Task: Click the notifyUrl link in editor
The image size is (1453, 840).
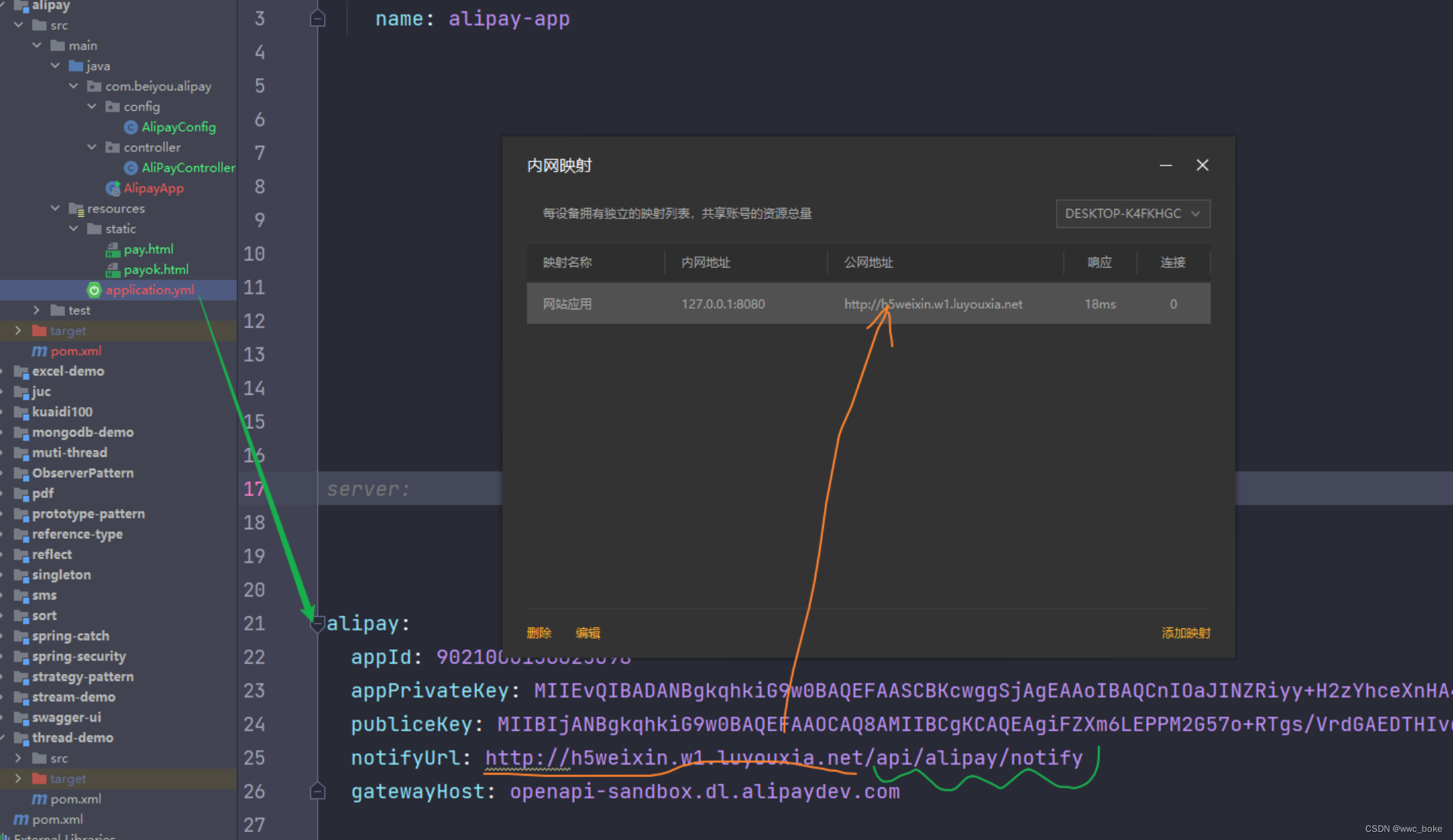Action: (784, 757)
